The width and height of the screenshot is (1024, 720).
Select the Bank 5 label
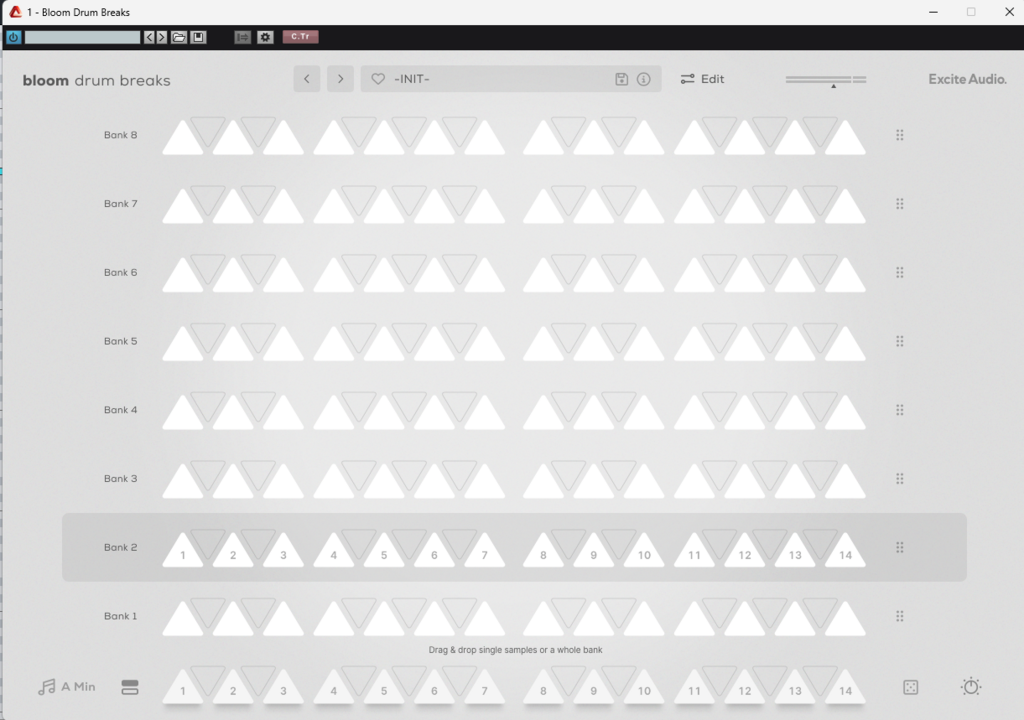pyautogui.click(x=121, y=341)
